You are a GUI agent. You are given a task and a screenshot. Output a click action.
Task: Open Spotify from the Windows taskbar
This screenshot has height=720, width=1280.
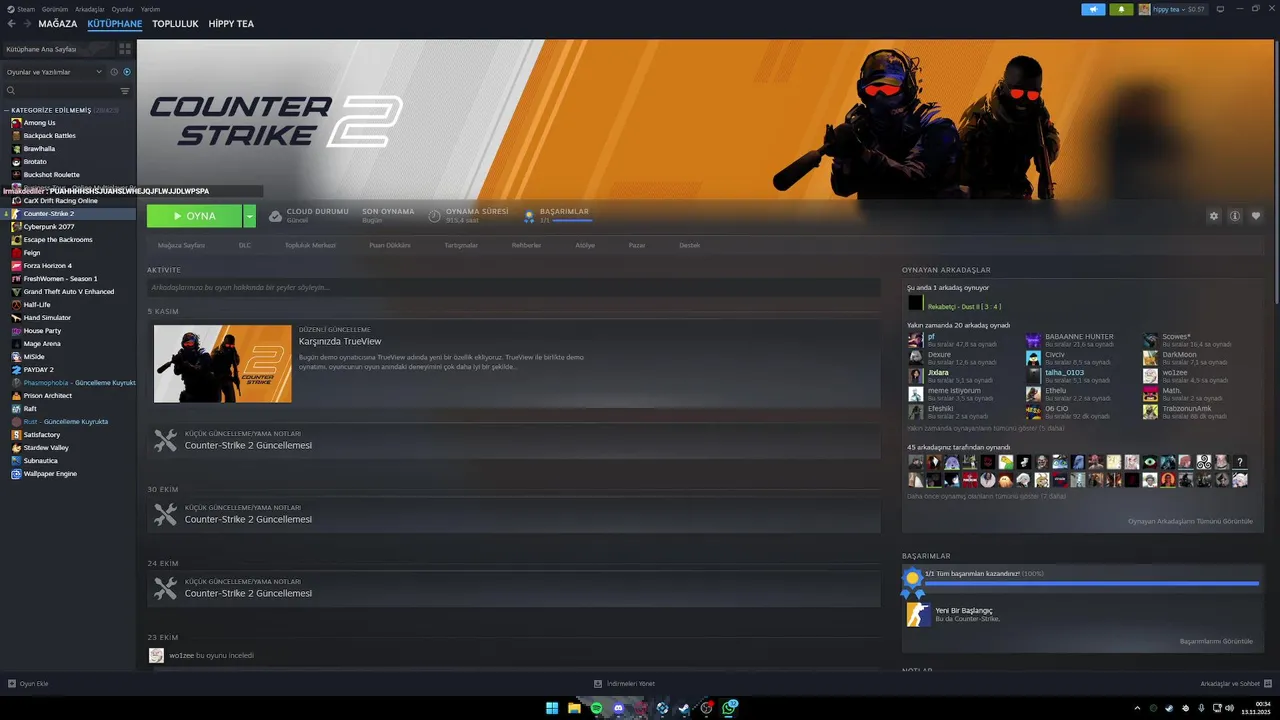click(596, 708)
